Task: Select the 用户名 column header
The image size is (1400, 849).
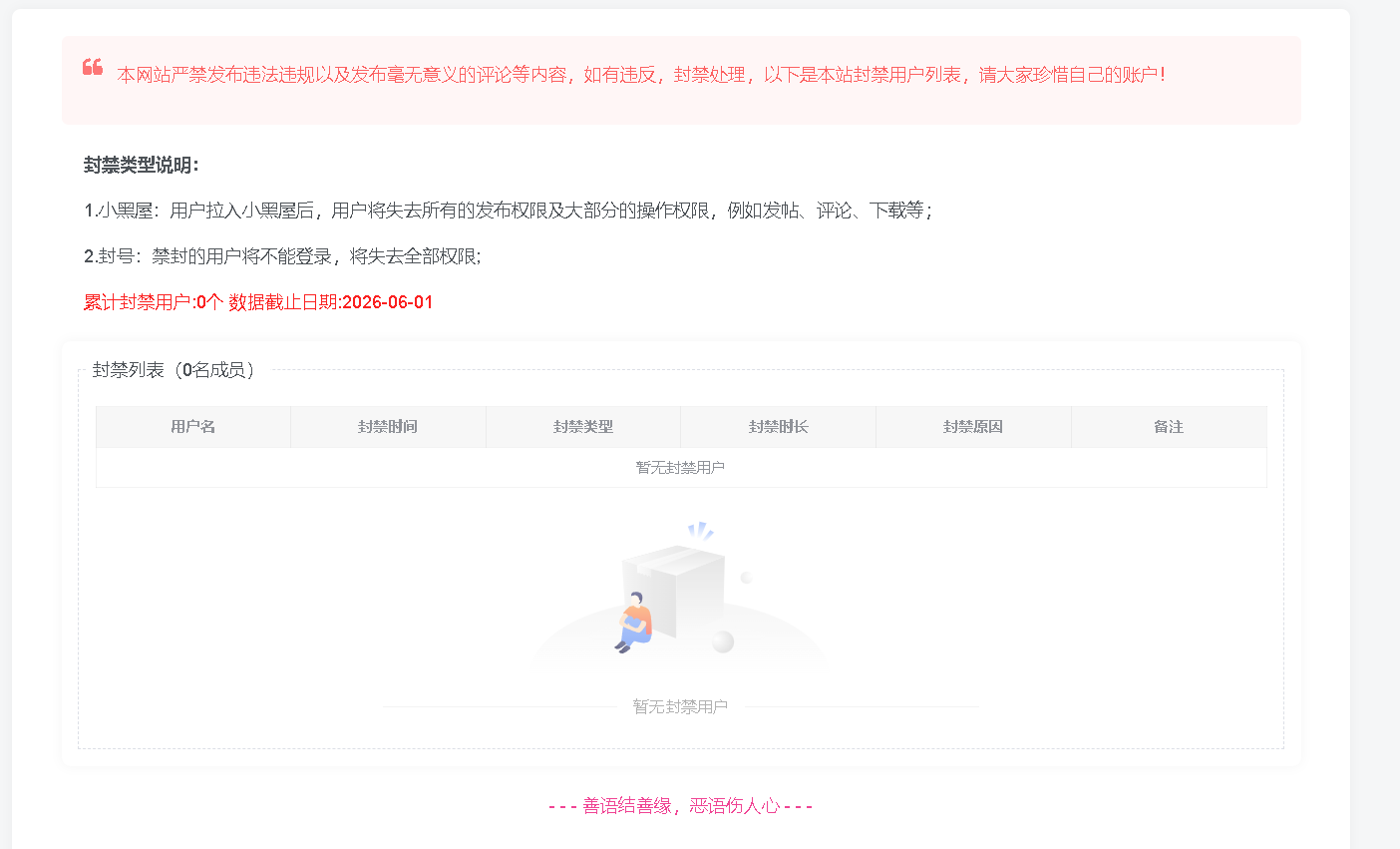Action: point(193,427)
